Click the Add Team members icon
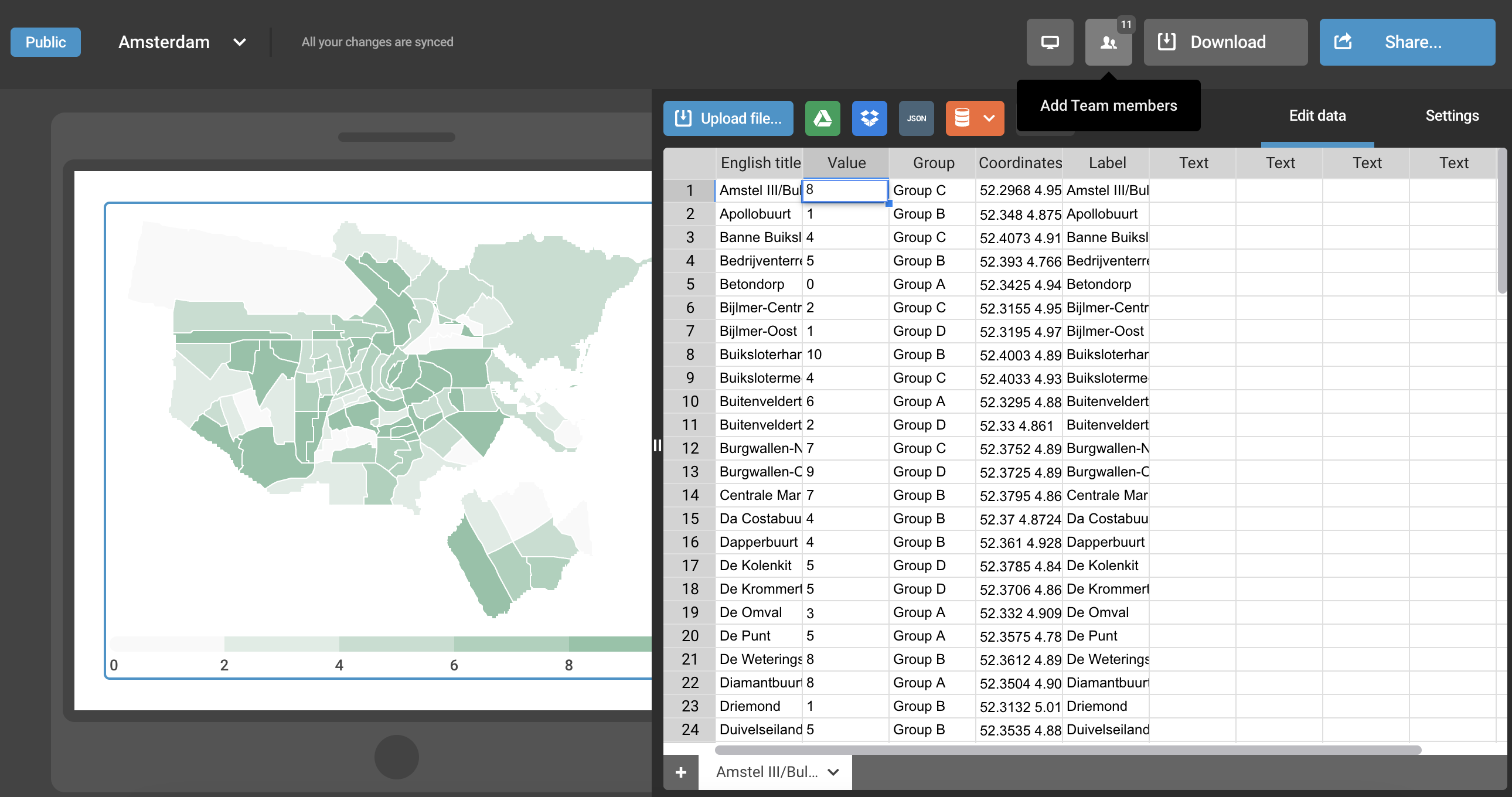The height and width of the screenshot is (797, 1512). tap(1108, 42)
